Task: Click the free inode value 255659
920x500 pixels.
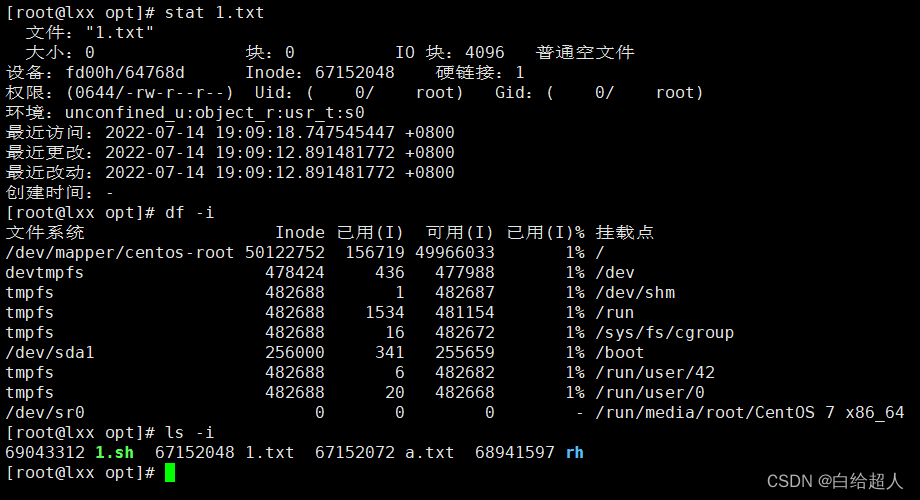Action: pyautogui.click(x=465, y=352)
